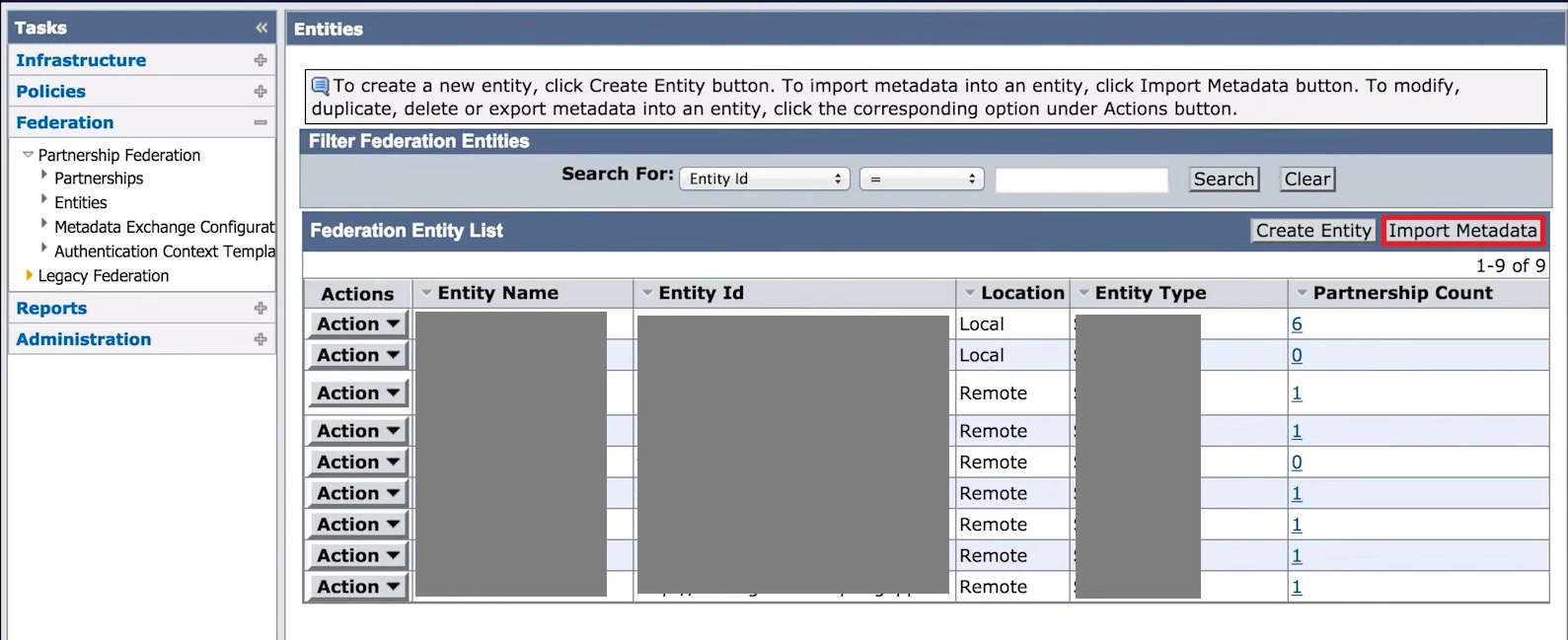Open the Reports menu
This screenshot has height=640, width=1568.
(x=51, y=308)
